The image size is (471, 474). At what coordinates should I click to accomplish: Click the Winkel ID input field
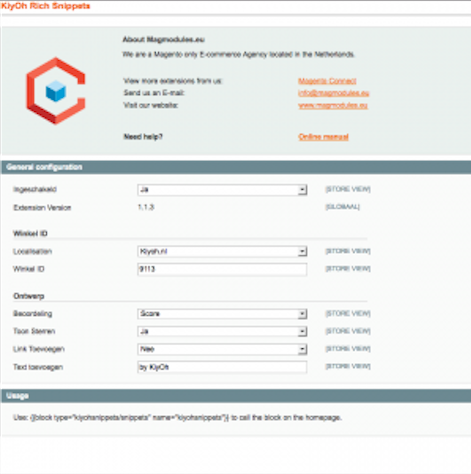coord(222,269)
